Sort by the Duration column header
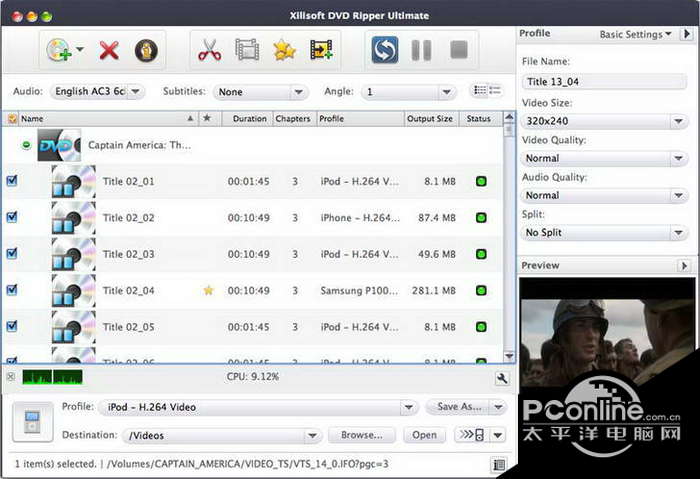 (249, 119)
